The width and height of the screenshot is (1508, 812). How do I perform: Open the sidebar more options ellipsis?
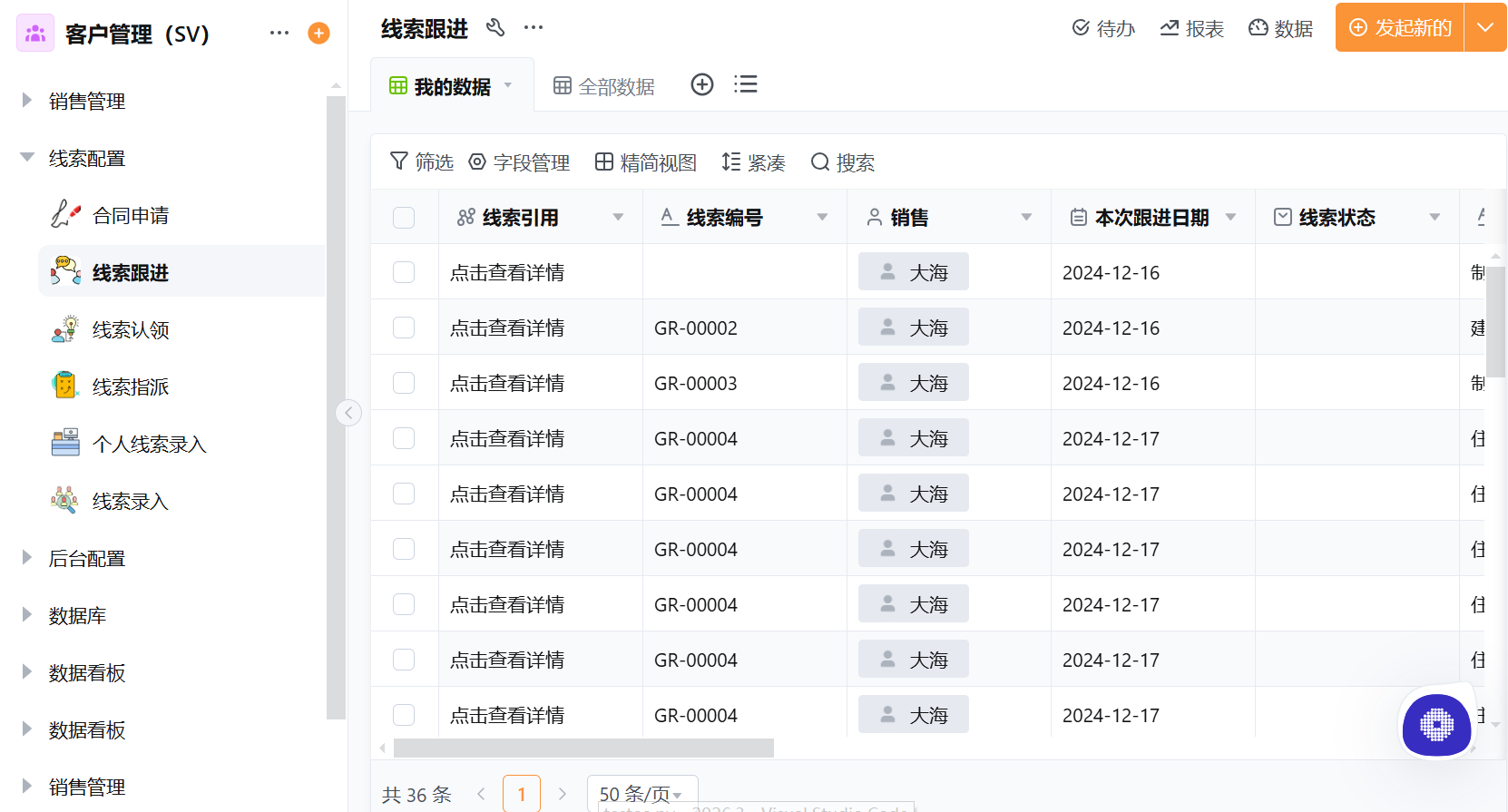pyautogui.click(x=279, y=34)
